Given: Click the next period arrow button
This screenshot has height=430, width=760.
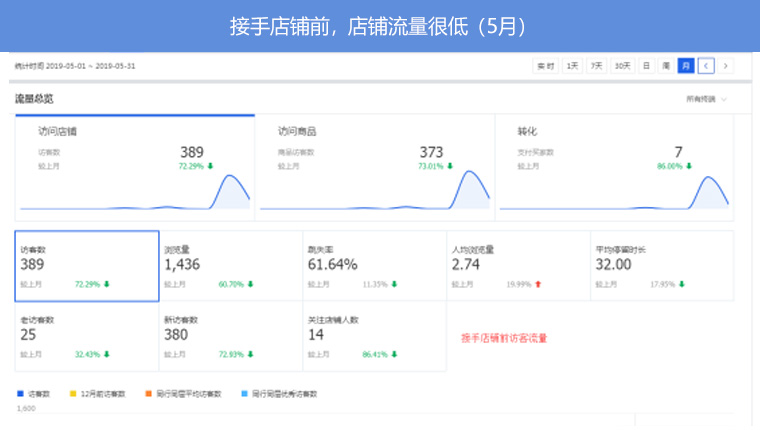Looking at the screenshot, I should [x=725, y=66].
